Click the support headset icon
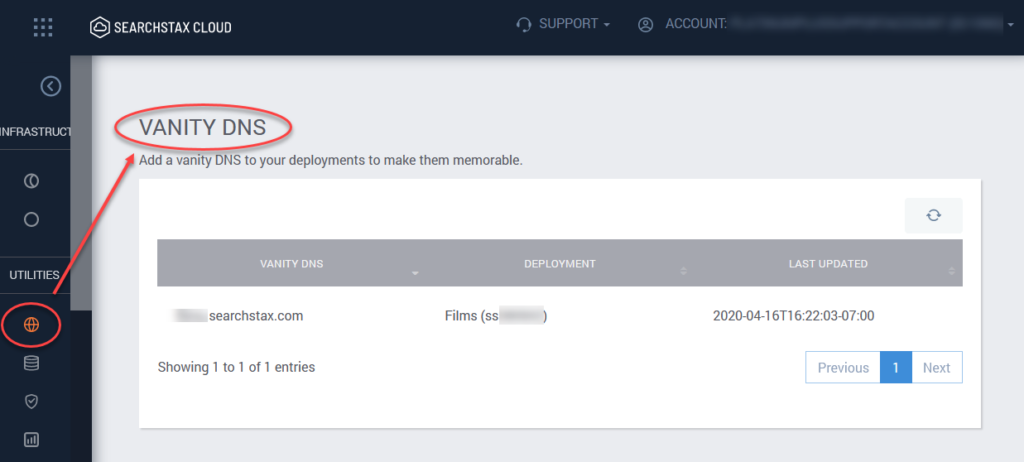This screenshot has height=462, width=1024. 523,25
